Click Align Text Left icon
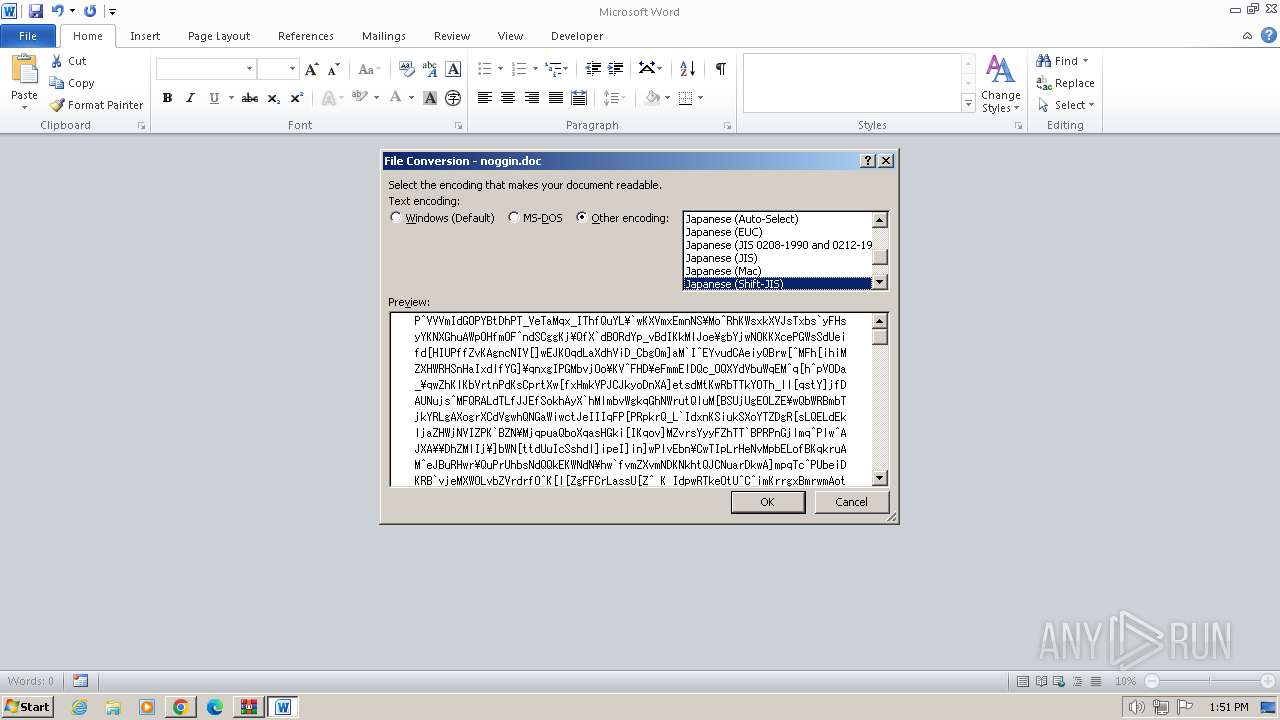 (485, 98)
